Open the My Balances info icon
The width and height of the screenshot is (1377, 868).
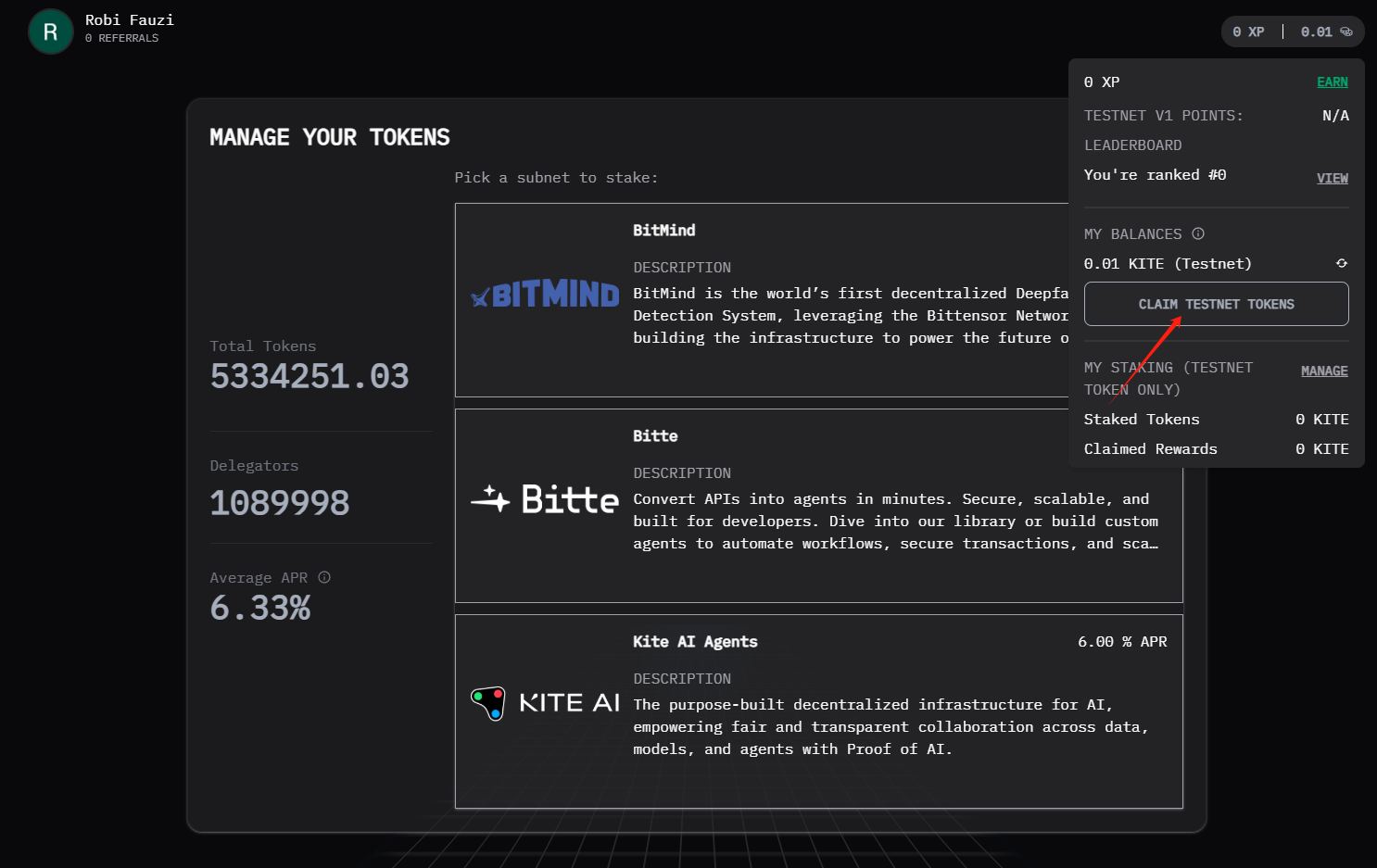[1198, 233]
